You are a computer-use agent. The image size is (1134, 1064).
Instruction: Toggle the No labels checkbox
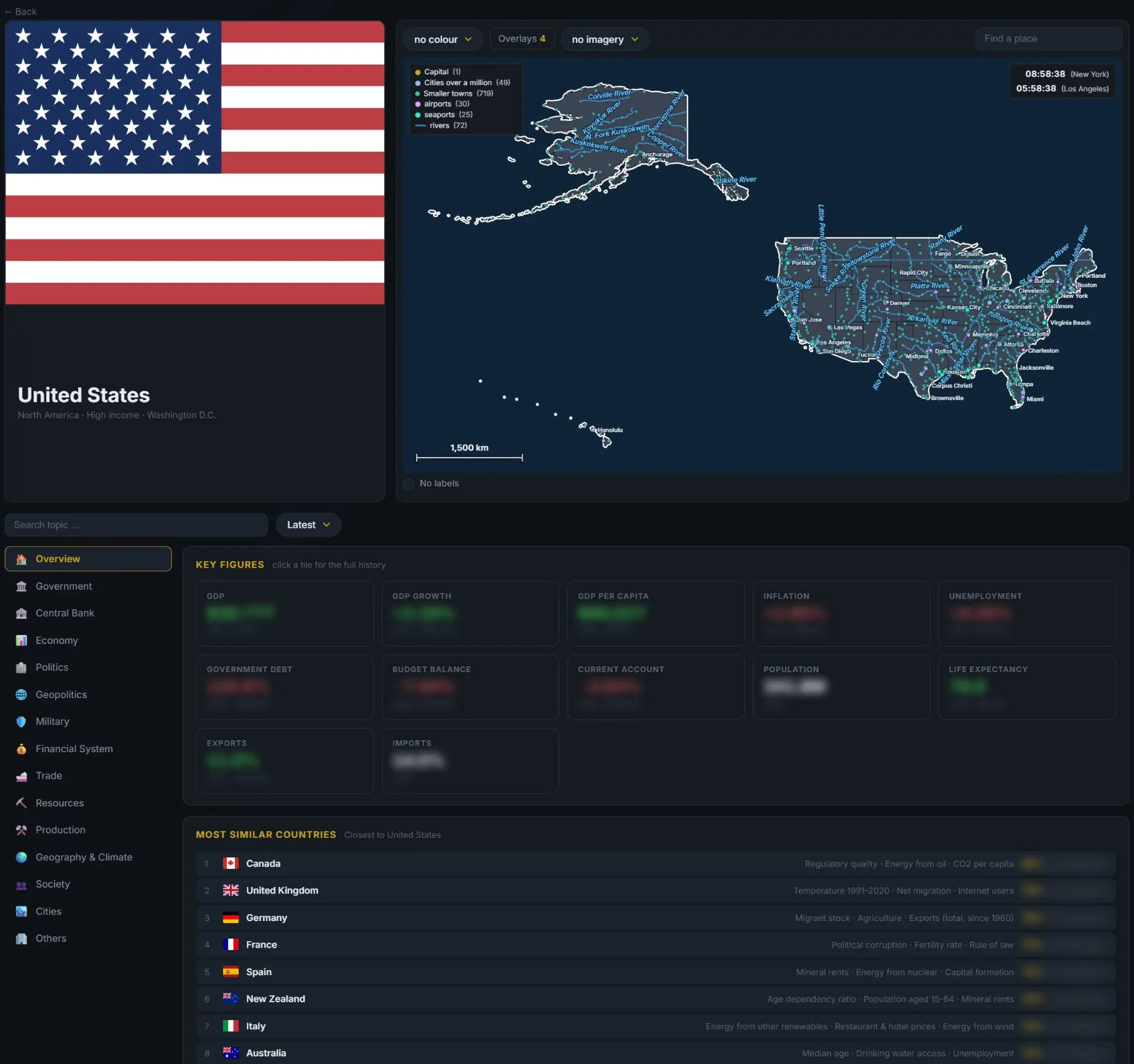409,484
